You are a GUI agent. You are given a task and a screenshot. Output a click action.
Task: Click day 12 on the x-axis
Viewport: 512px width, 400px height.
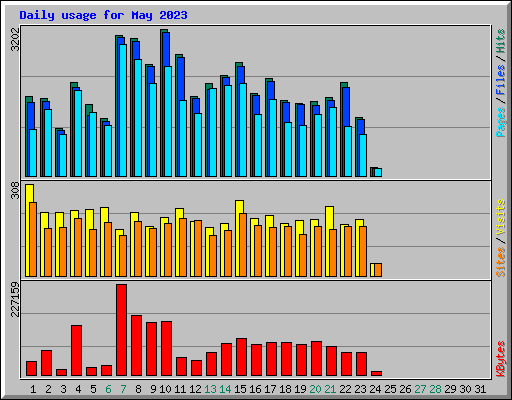click(x=195, y=389)
